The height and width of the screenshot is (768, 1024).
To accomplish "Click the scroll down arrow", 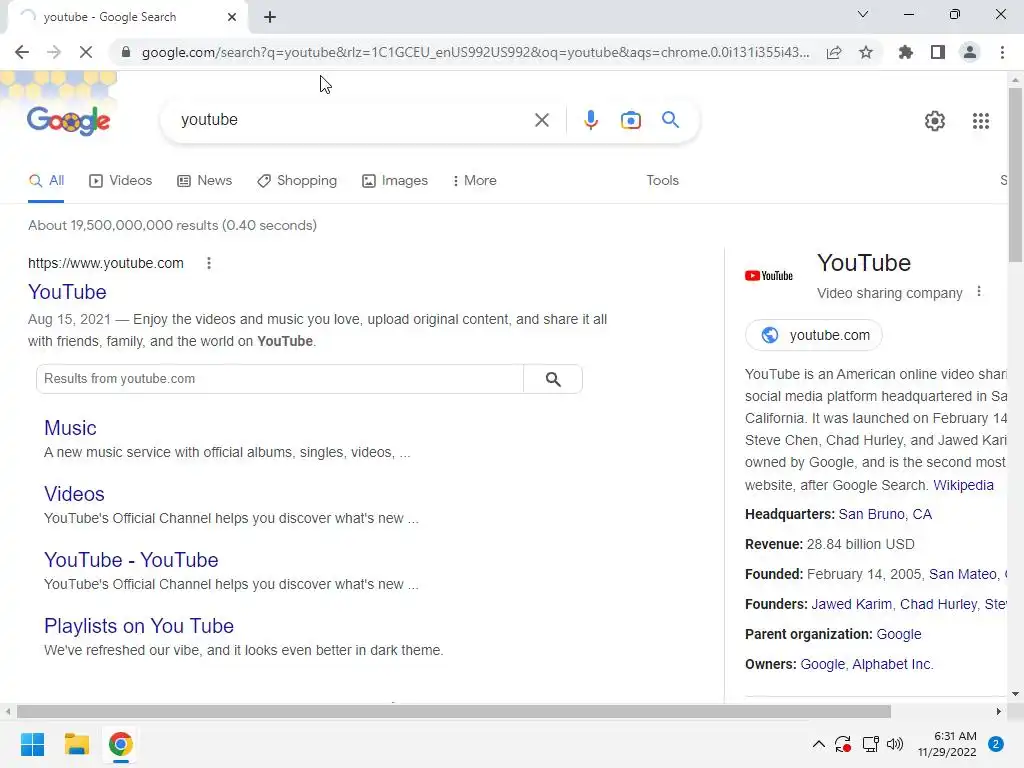I will click(1015, 694).
